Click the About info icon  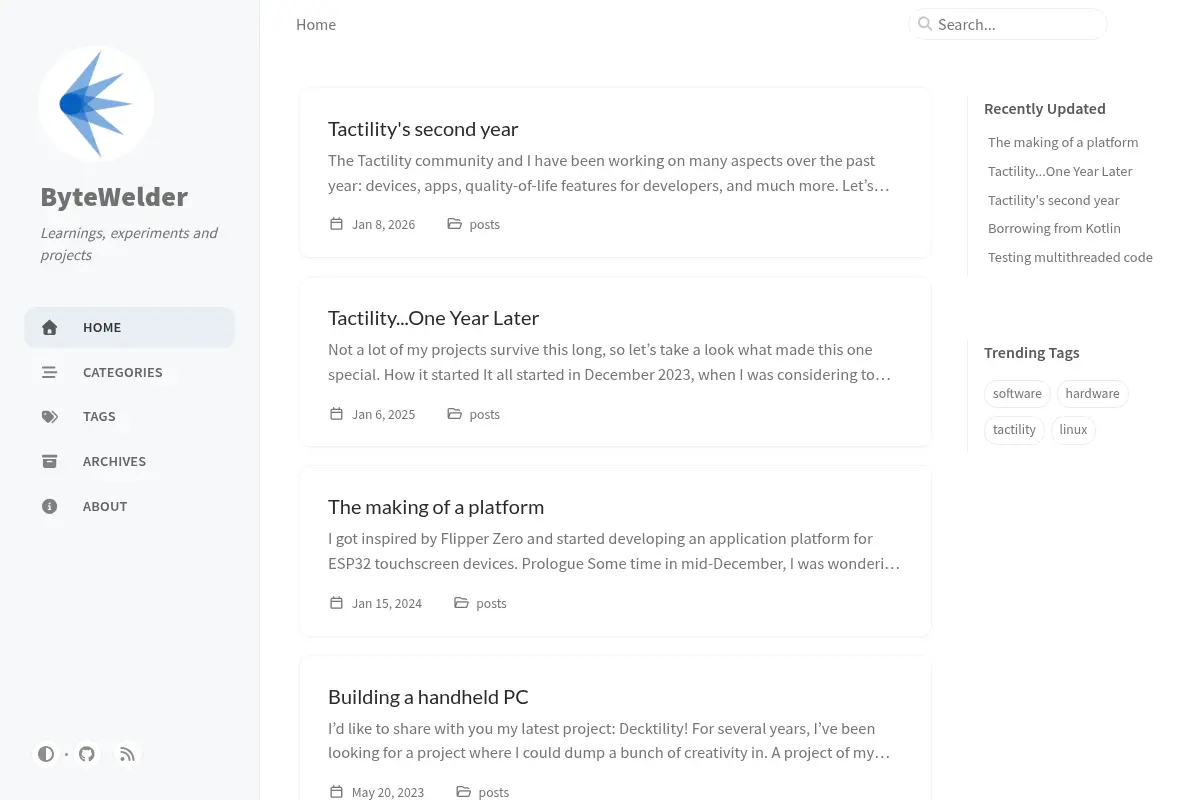(x=49, y=506)
